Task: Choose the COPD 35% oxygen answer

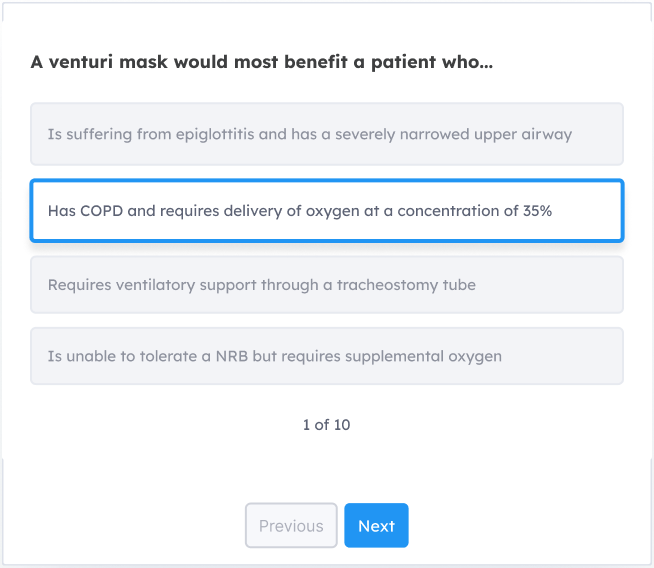Action: (x=326, y=211)
